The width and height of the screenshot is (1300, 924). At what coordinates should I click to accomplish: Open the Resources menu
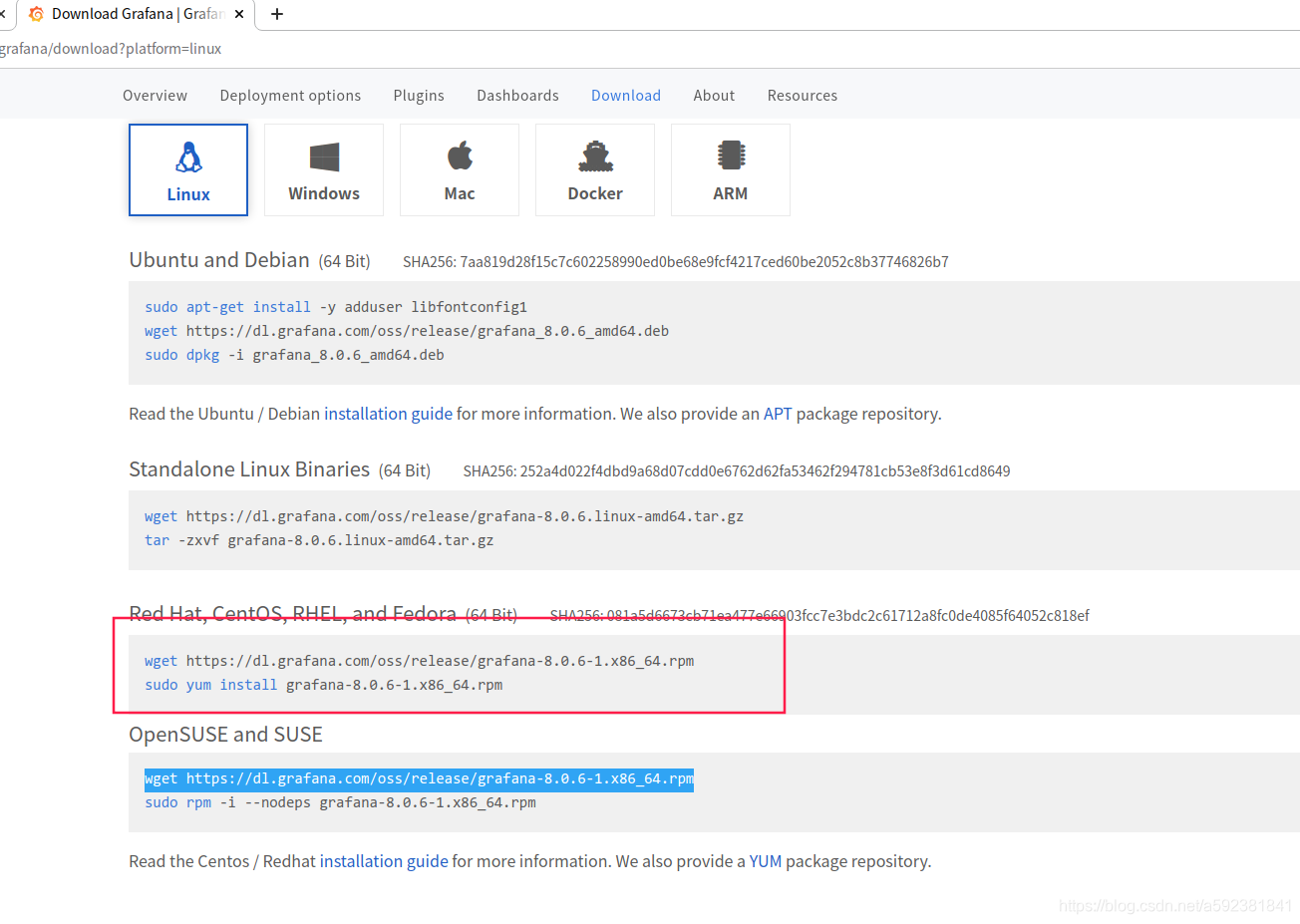pyautogui.click(x=803, y=96)
